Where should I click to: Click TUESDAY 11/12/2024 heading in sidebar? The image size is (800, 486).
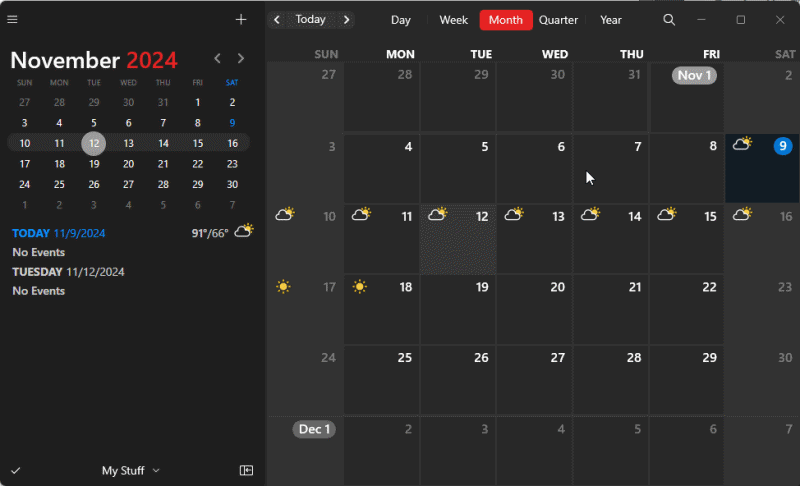pos(68,272)
